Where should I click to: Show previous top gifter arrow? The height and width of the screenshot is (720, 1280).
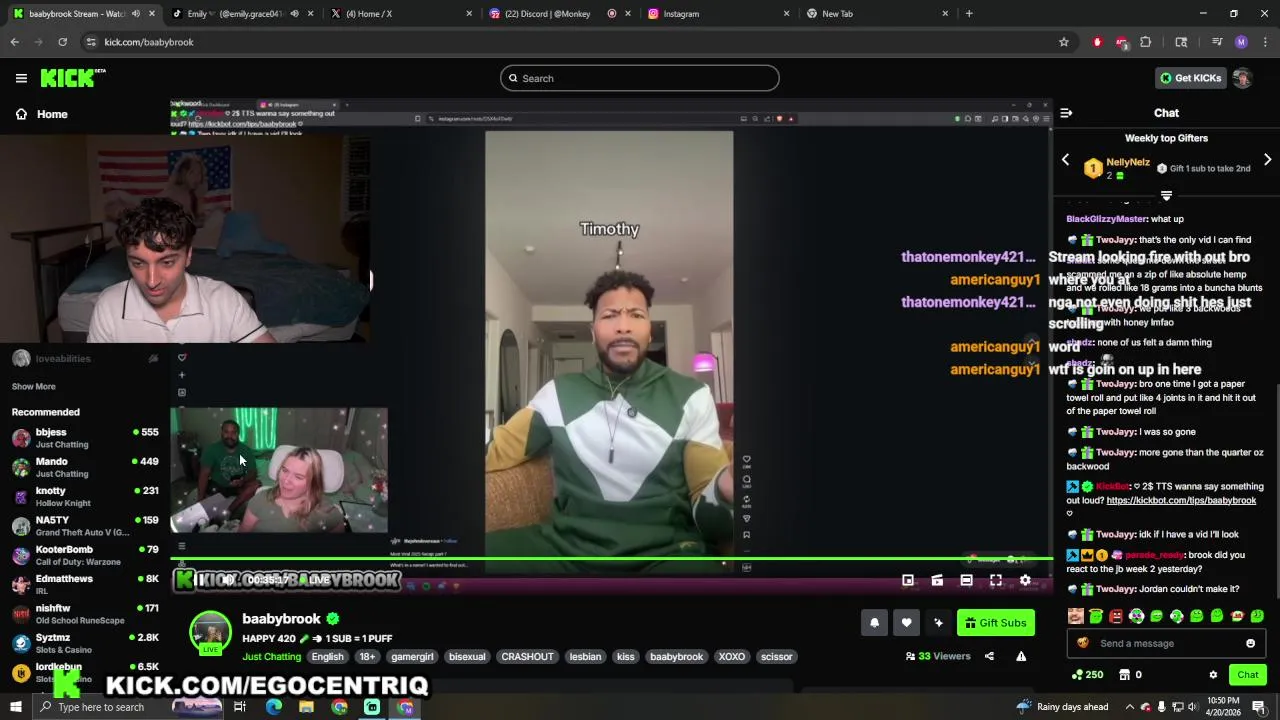point(1065,160)
